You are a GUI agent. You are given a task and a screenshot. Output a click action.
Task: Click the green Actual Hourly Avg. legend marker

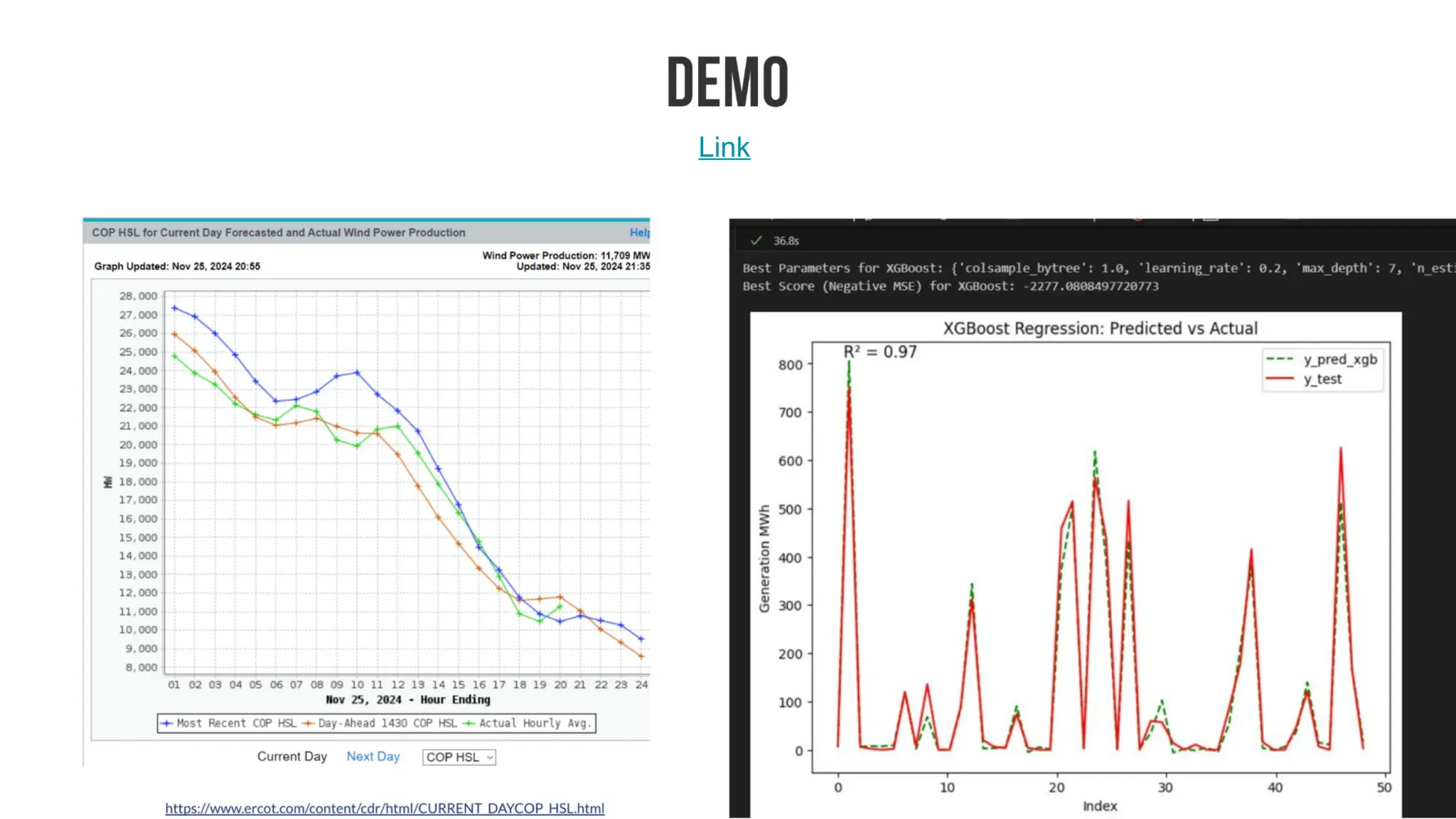pos(469,723)
